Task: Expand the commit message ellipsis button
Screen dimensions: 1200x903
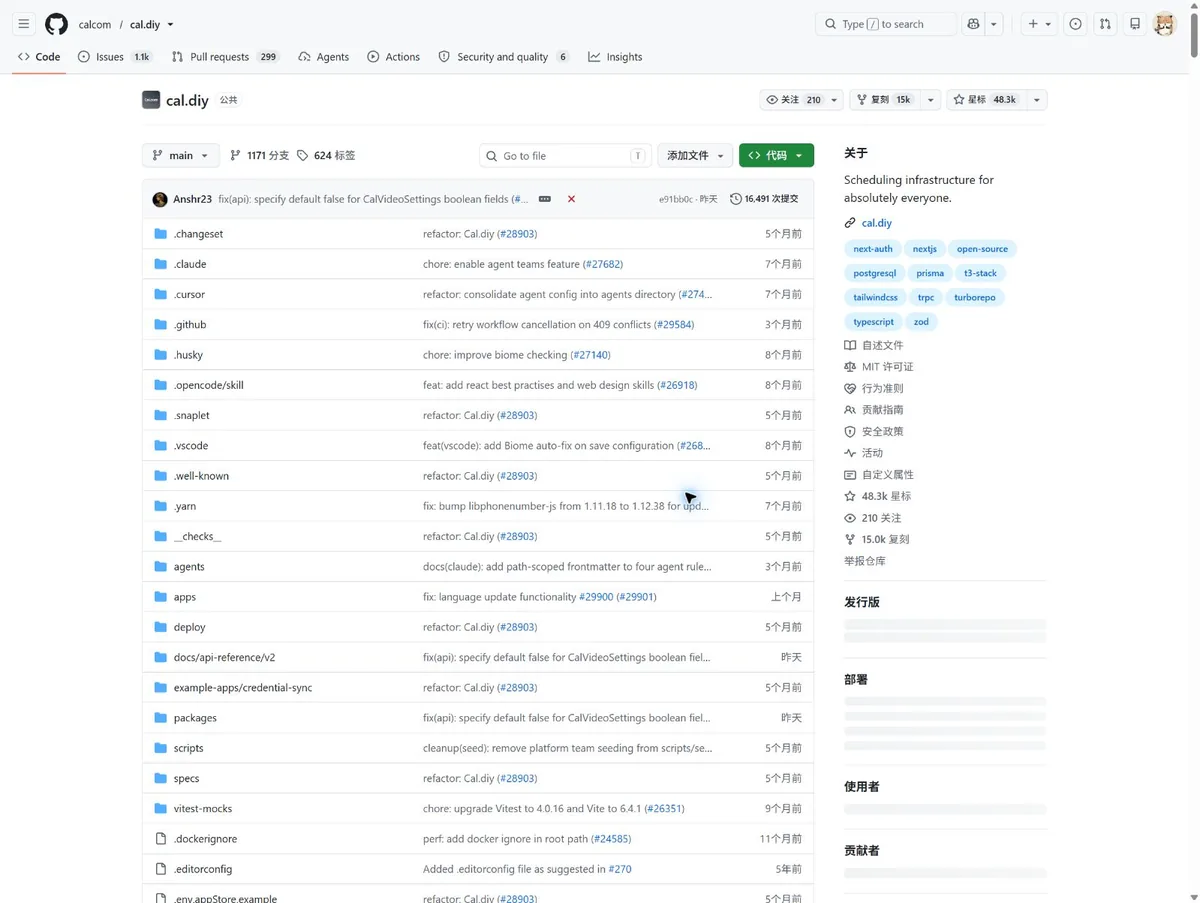Action: (x=545, y=199)
